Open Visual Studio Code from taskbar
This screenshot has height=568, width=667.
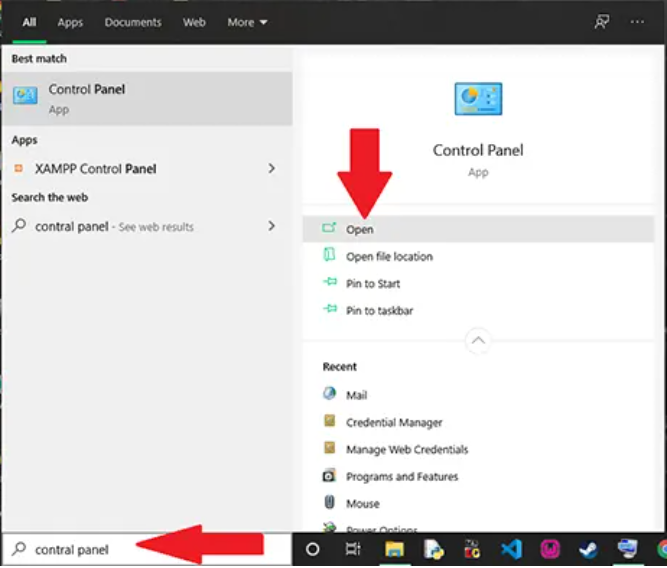click(512, 549)
